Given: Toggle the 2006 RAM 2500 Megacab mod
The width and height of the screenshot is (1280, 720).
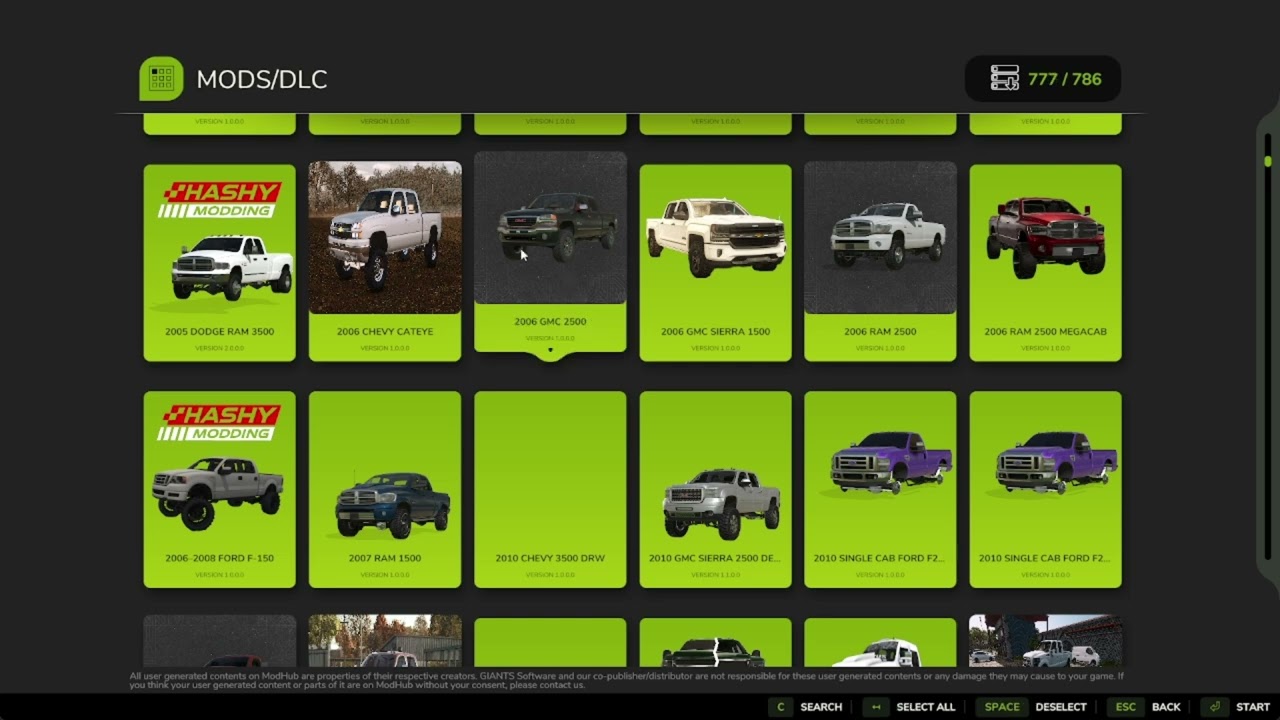Looking at the screenshot, I should pyautogui.click(x=1045, y=263).
